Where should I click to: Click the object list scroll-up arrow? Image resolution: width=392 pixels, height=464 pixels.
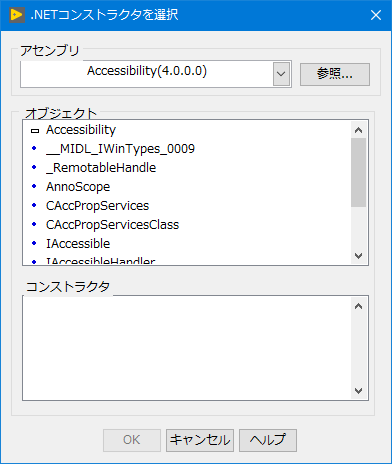click(x=359, y=130)
